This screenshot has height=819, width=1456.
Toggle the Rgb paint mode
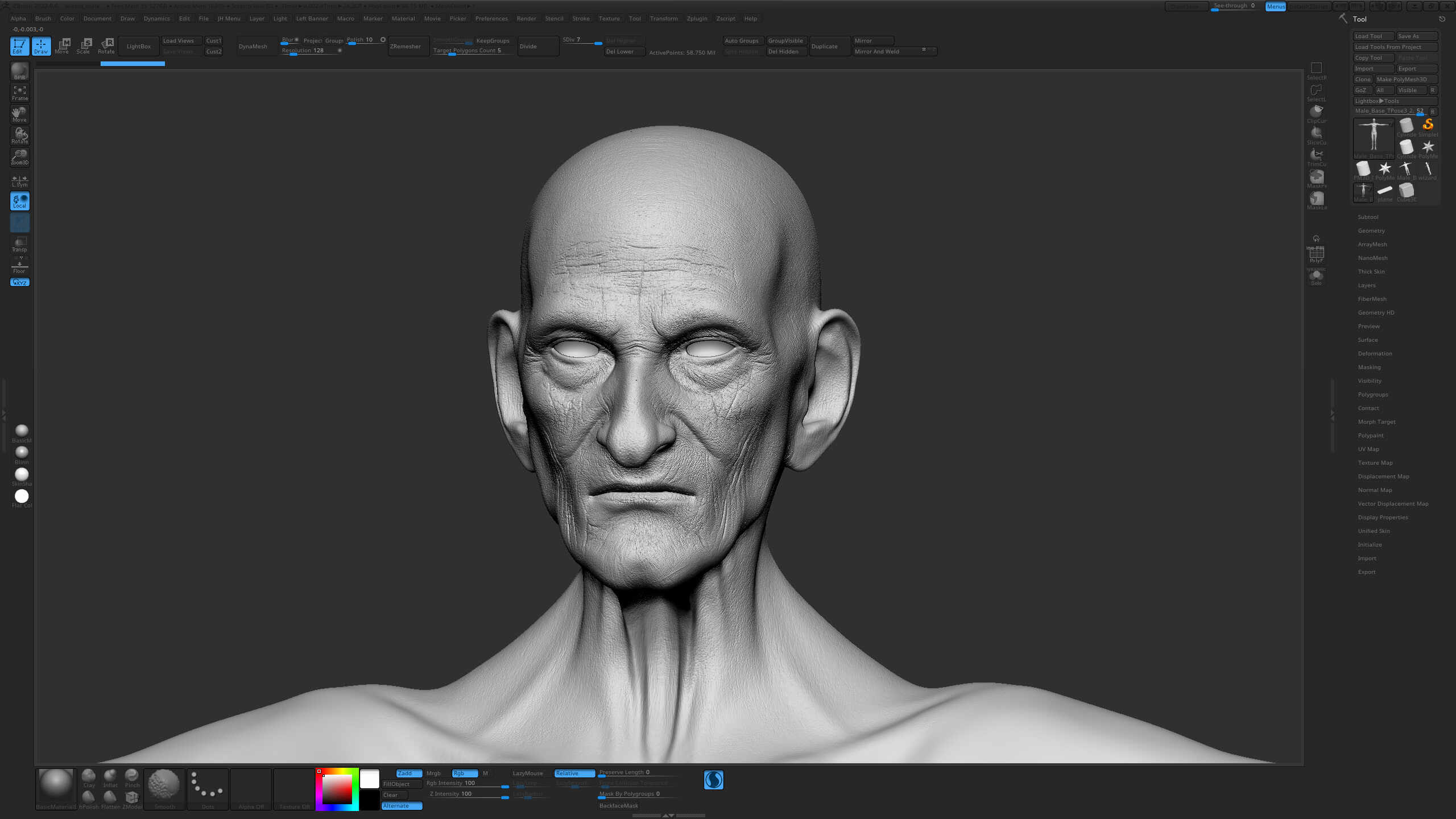click(x=464, y=773)
